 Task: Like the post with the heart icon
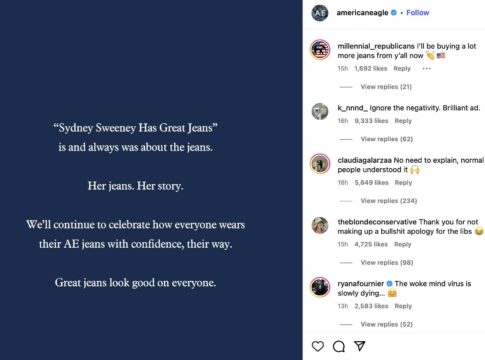coord(318,346)
